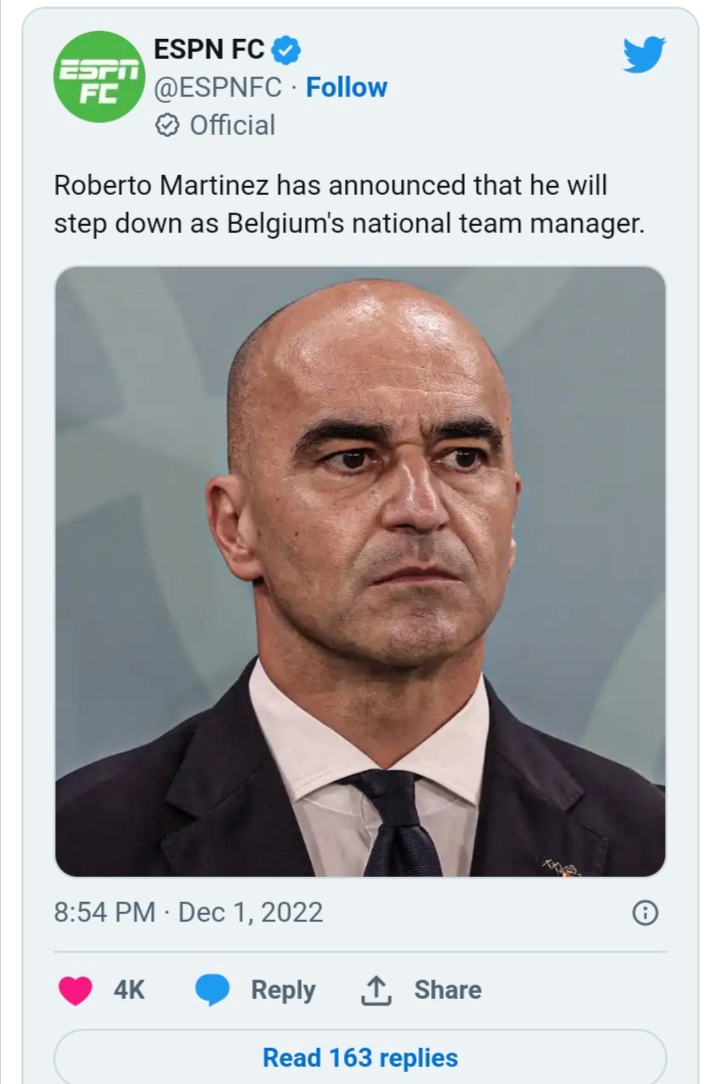
Task: Click the blue verified checkmark badge
Action: (285, 50)
